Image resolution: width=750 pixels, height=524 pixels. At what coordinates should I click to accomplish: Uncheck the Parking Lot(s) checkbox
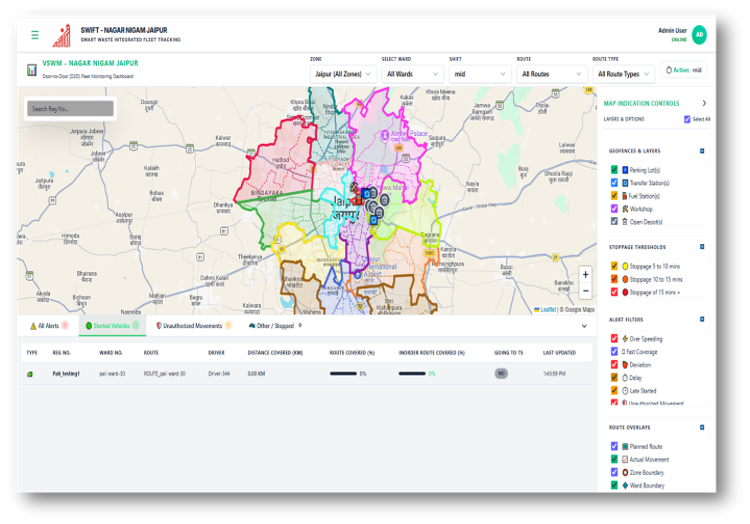pos(614,170)
